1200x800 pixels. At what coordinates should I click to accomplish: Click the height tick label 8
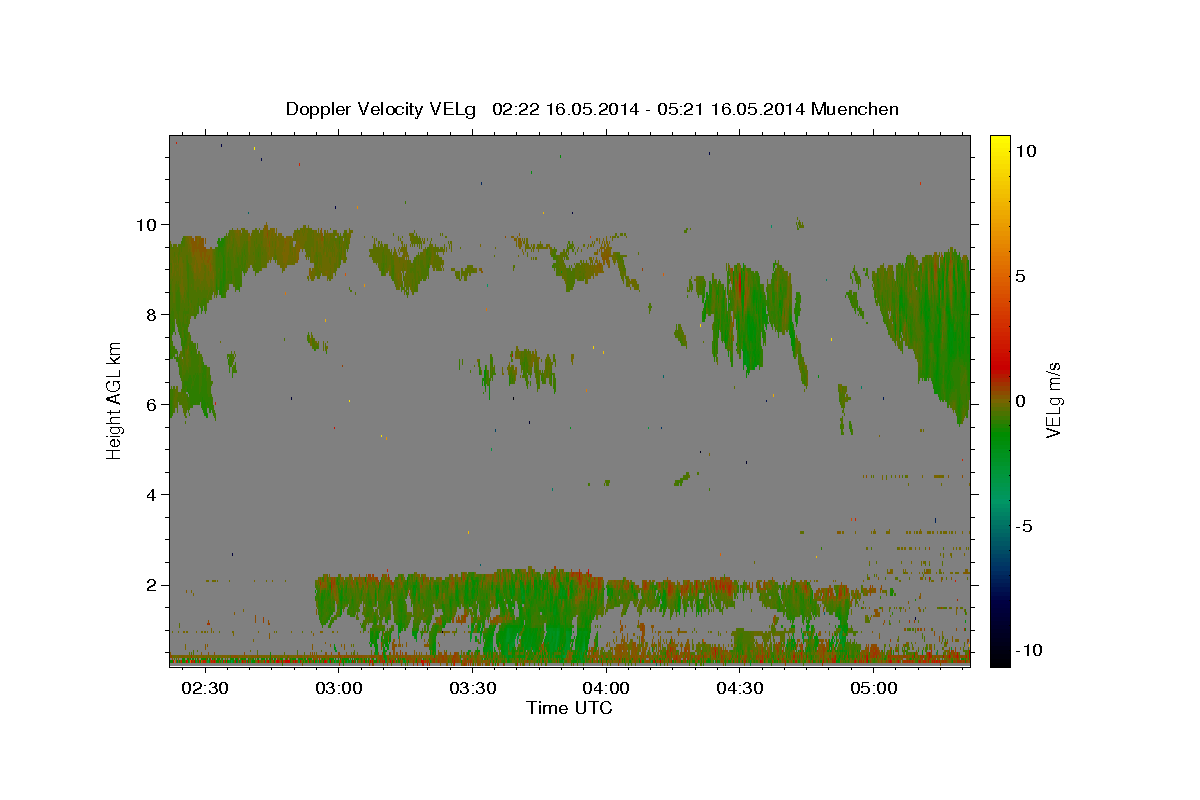tap(152, 315)
